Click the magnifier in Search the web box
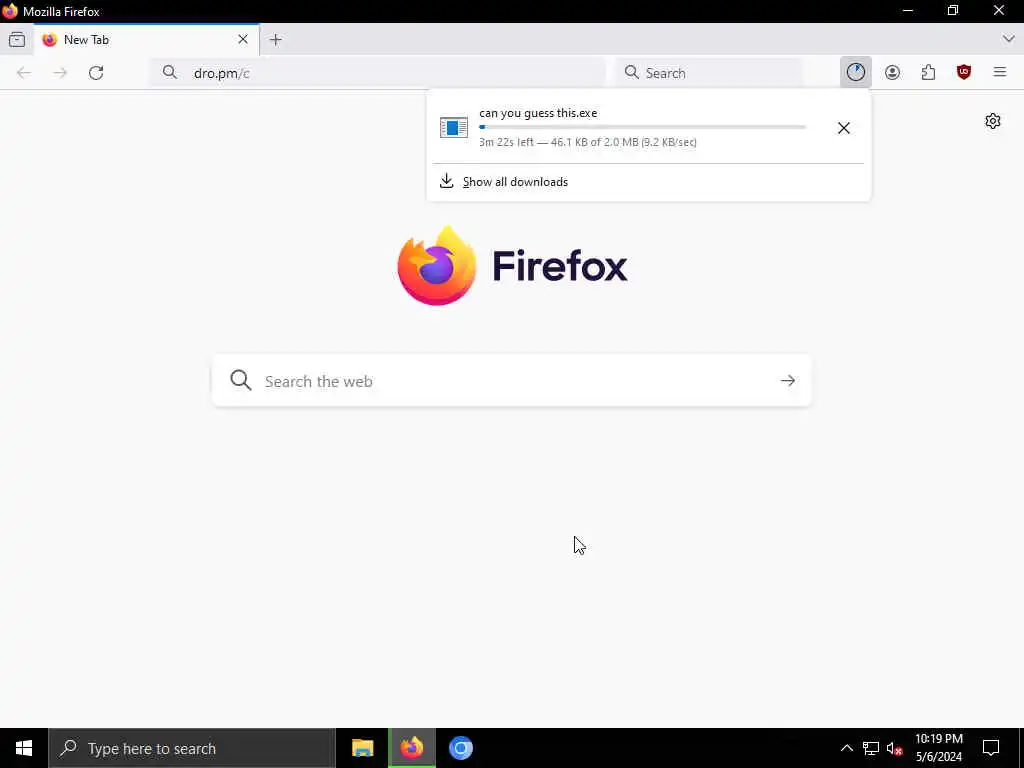This screenshot has height=768, width=1024. point(241,380)
